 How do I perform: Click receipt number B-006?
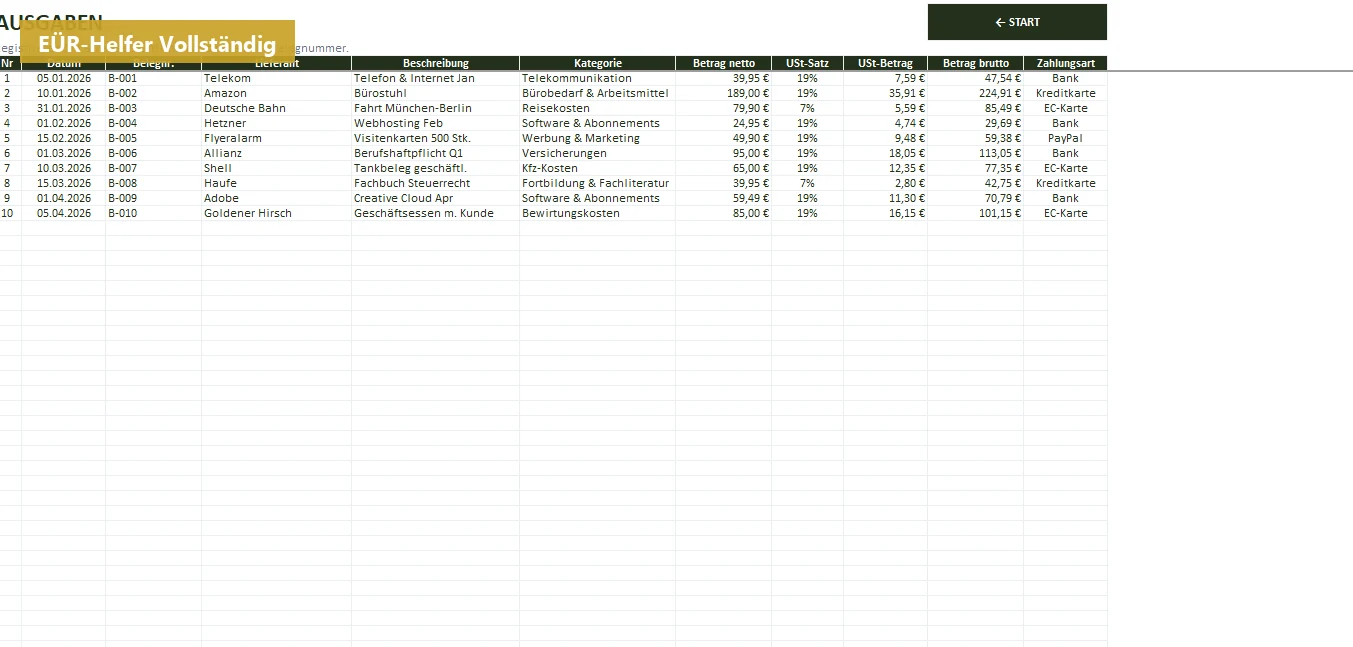point(153,153)
